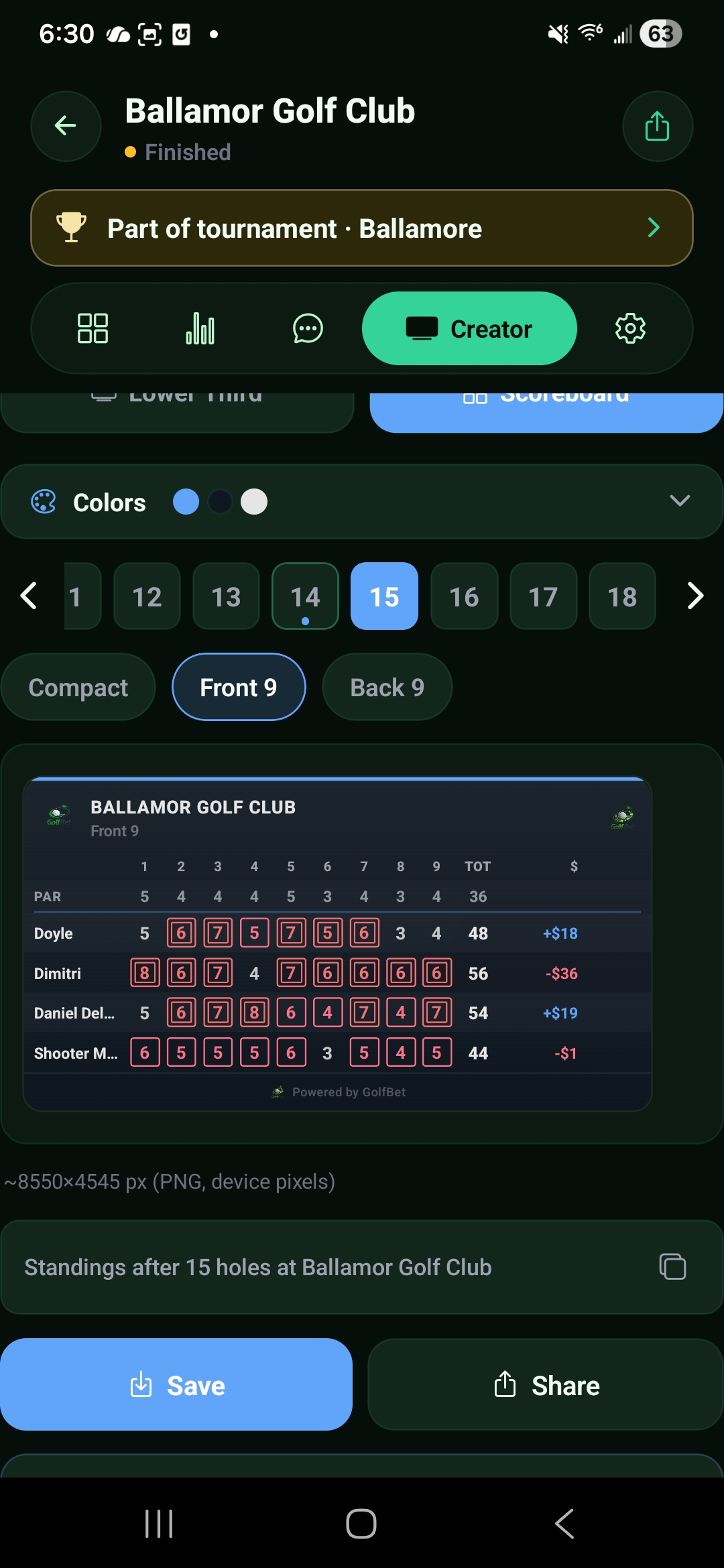The image size is (724, 1568).
Task: Tap the back arrow next to Ballamor Golf Club
Action: pyautogui.click(x=65, y=126)
